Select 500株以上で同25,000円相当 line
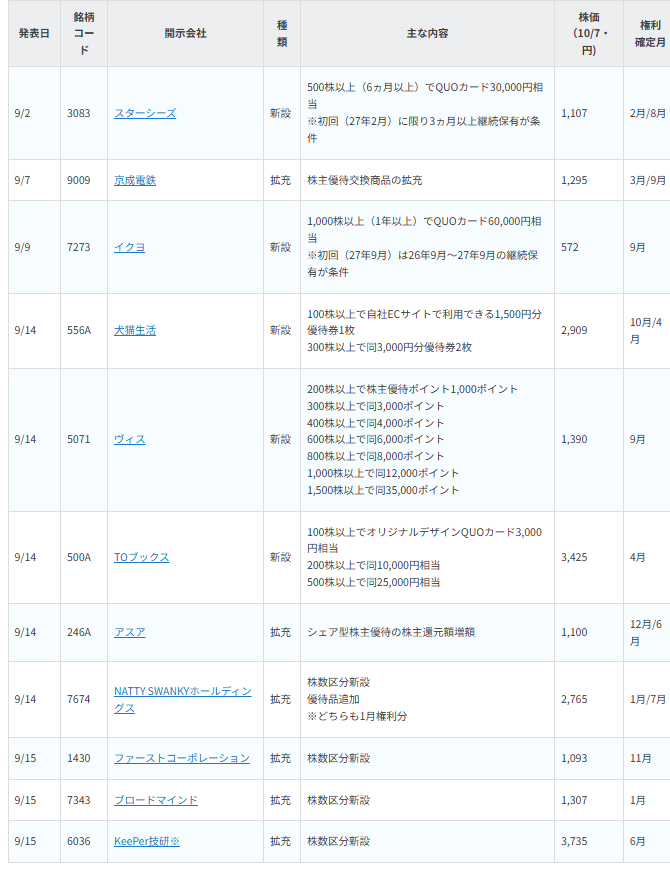670x874 pixels. pos(373,582)
